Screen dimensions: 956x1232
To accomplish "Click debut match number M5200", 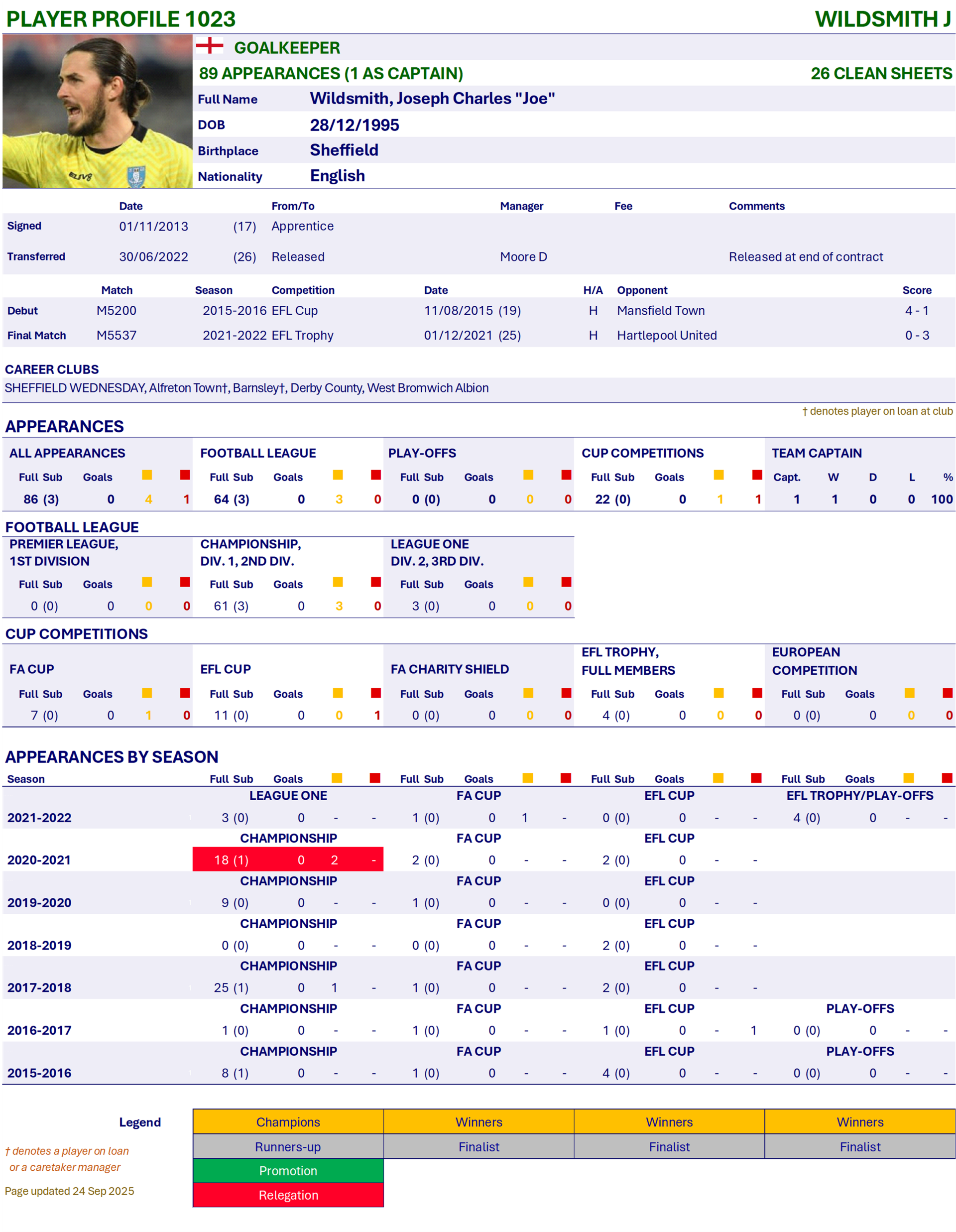I will (117, 311).
